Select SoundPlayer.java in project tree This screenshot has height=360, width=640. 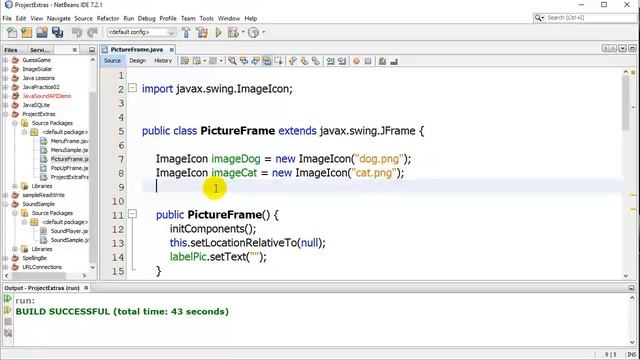pos(69,231)
